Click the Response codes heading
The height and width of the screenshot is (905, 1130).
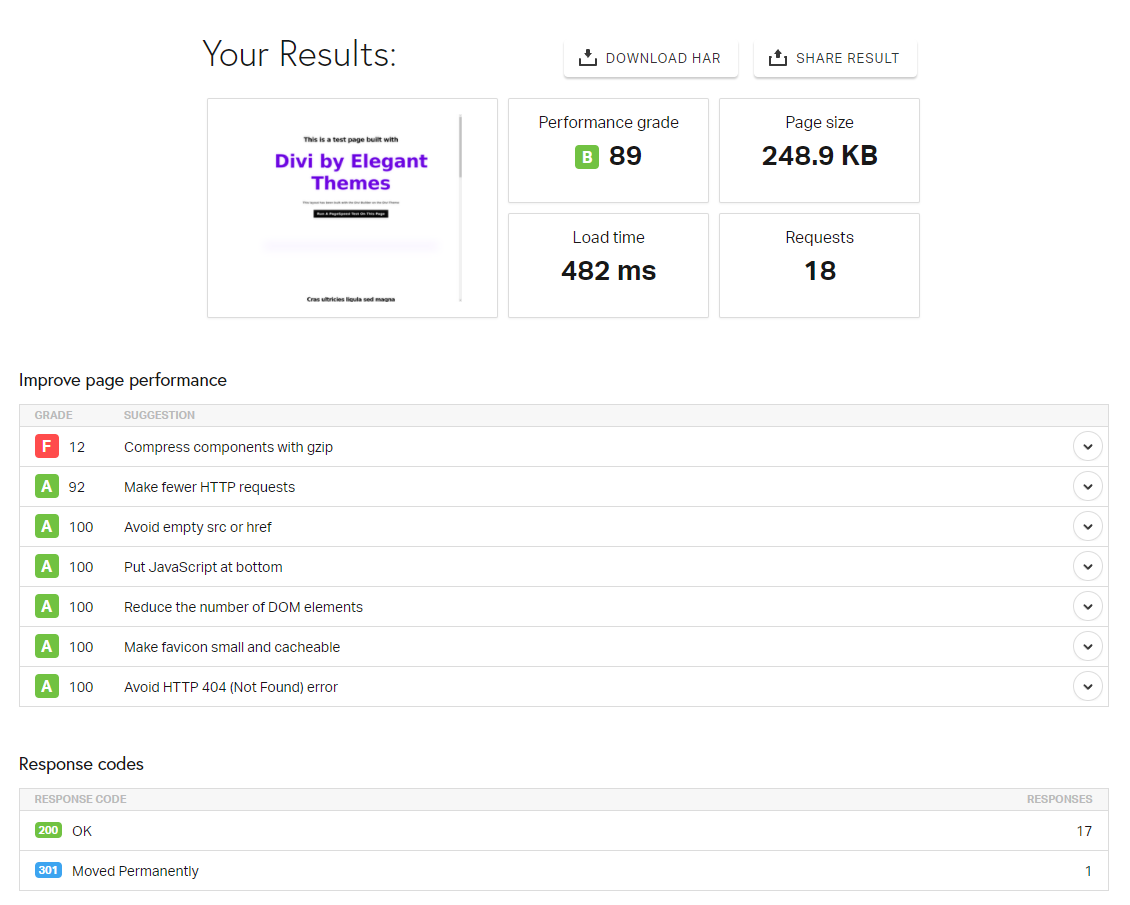[x=81, y=764]
